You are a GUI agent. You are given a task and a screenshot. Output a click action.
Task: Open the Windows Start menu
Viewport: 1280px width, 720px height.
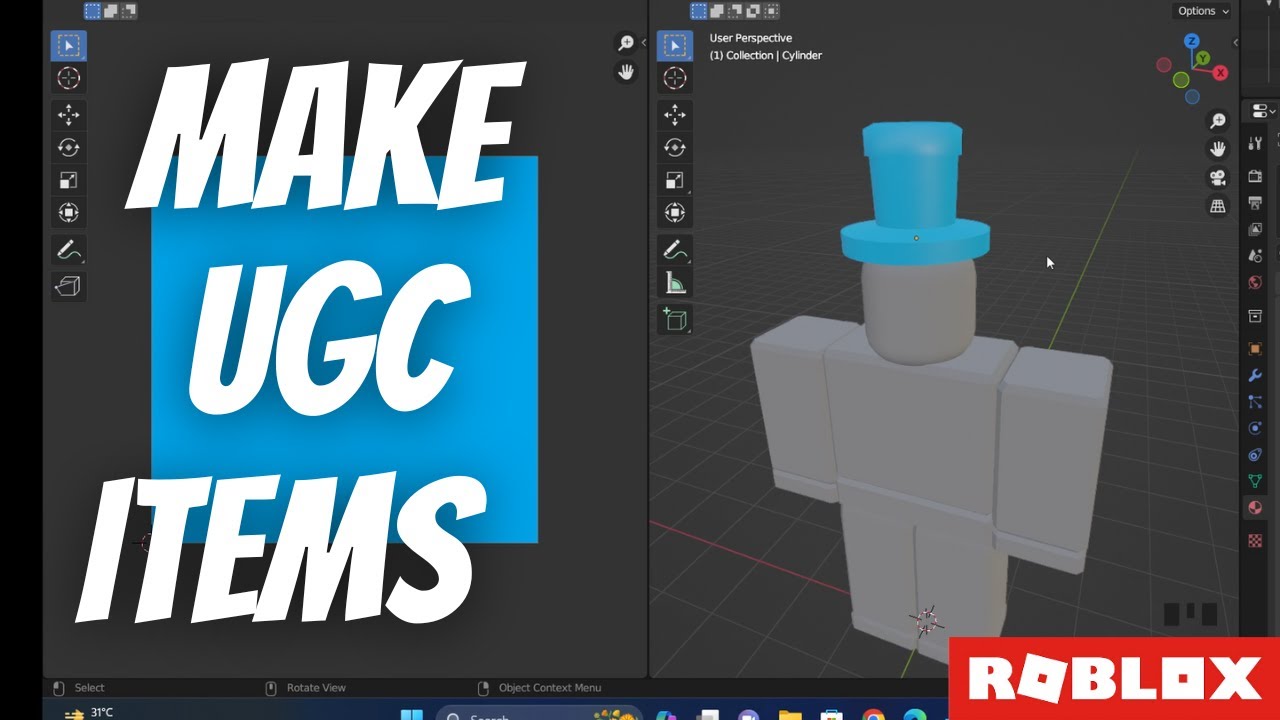click(411, 715)
